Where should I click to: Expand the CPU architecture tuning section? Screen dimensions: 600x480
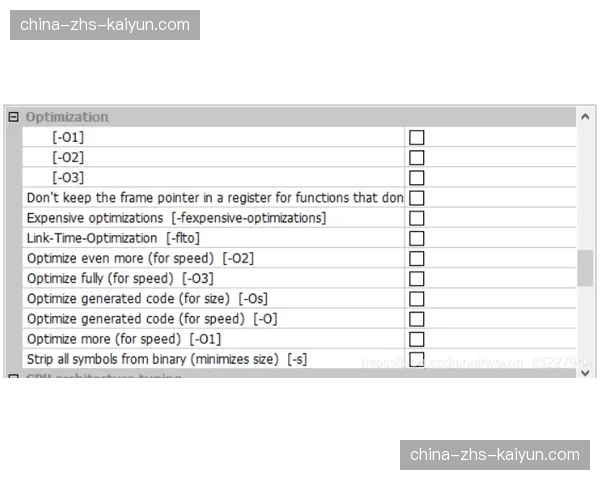pyautogui.click(x=13, y=379)
